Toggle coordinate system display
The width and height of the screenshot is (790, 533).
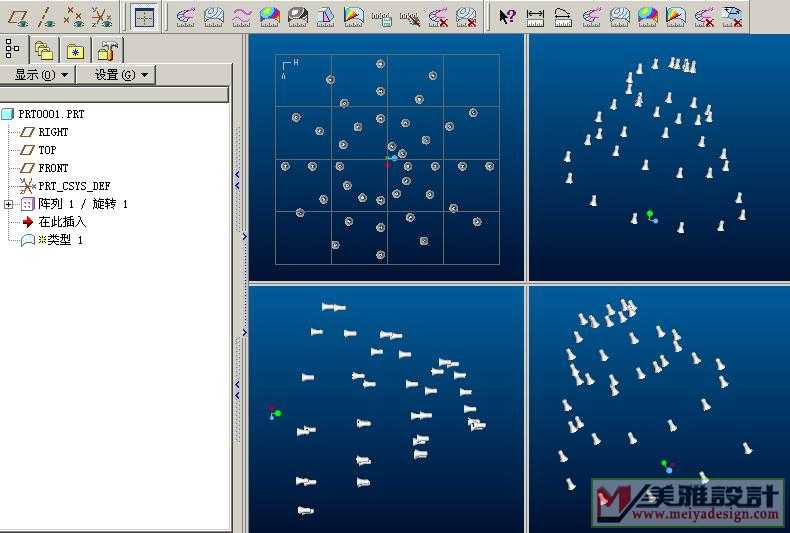click(x=102, y=17)
